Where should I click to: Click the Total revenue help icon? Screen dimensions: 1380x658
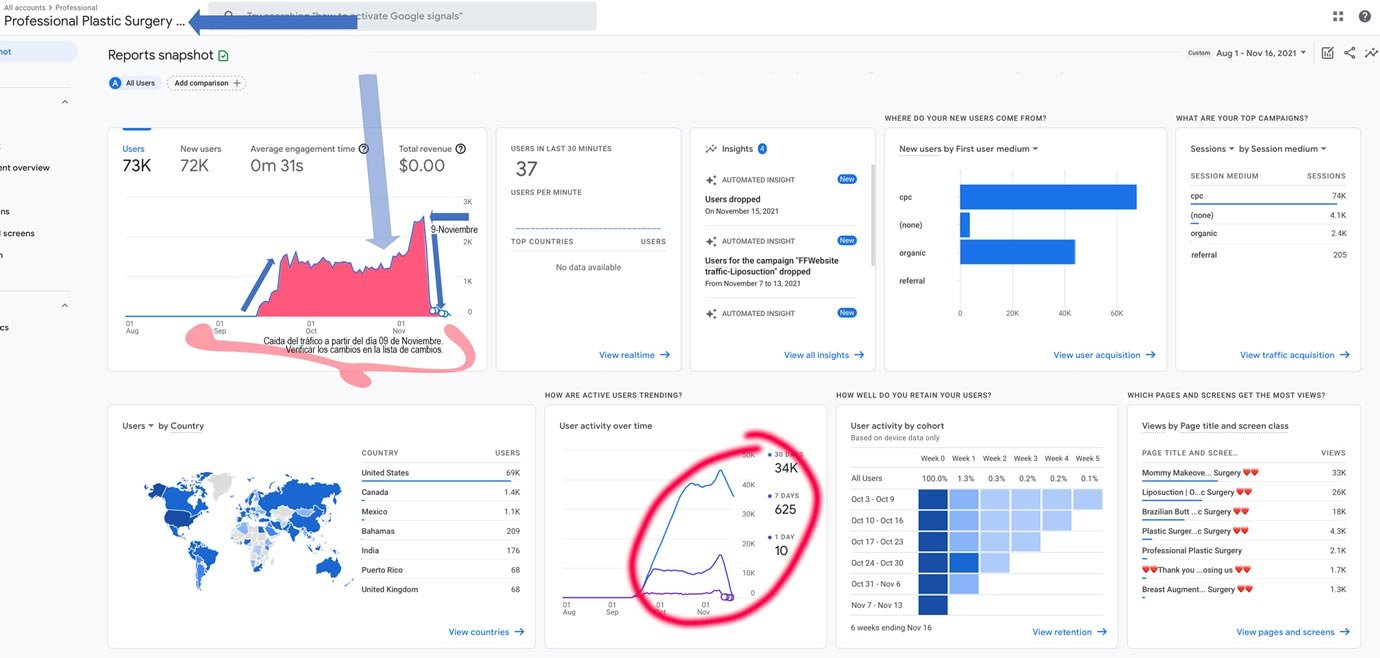click(x=460, y=149)
